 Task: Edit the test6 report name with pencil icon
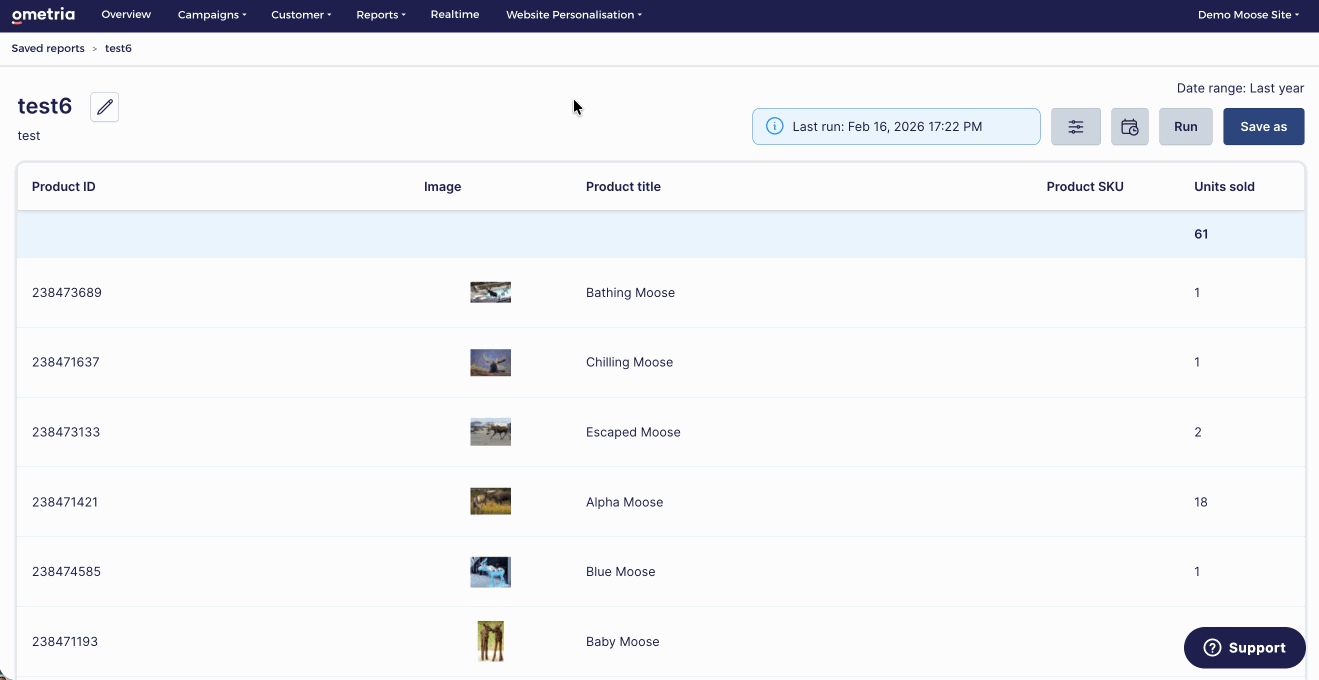(x=105, y=107)
